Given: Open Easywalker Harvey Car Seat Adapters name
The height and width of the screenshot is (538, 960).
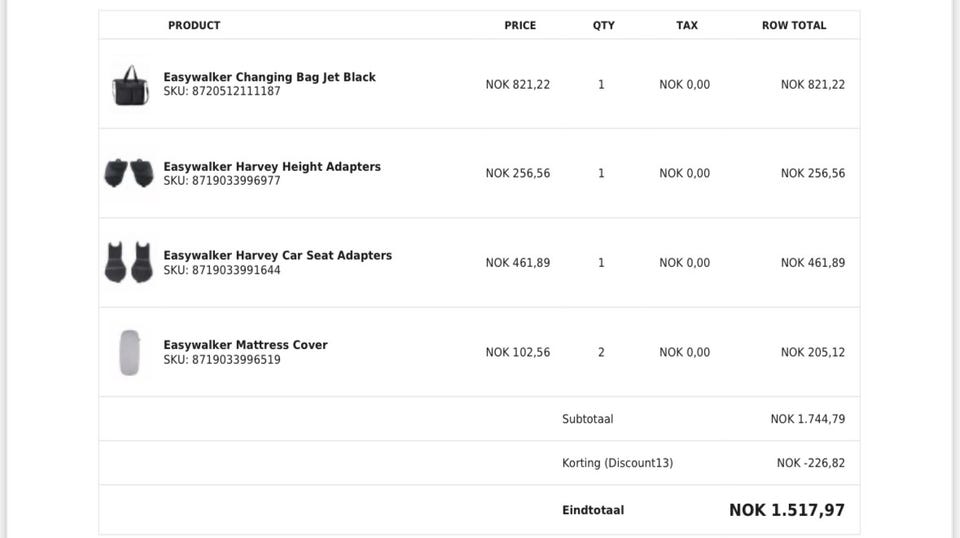Looking at the screenshot, I should click(x=277, y=255).
